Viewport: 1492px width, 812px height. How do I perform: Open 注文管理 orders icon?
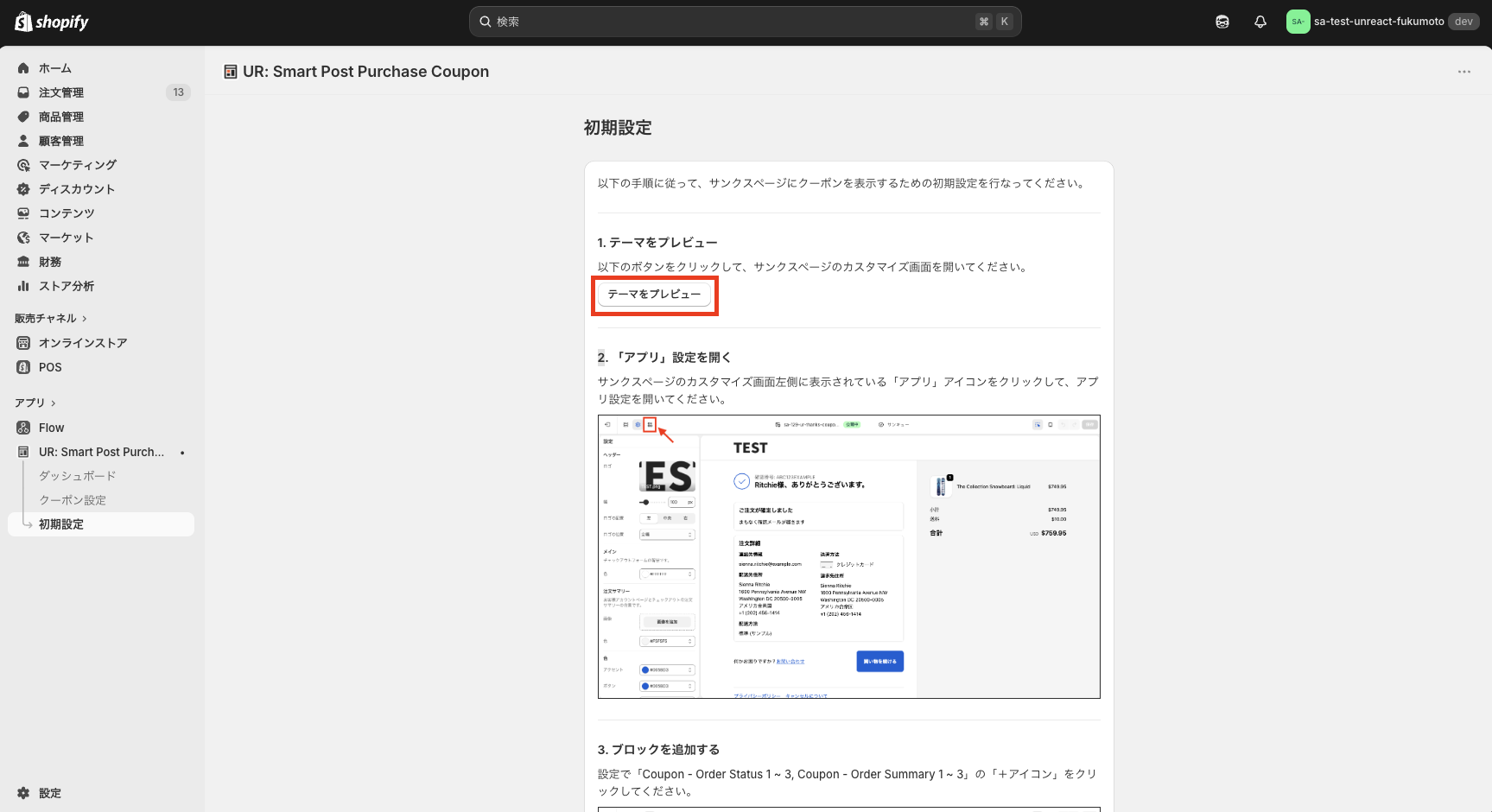pyautogui.click(x=23, y=92)
